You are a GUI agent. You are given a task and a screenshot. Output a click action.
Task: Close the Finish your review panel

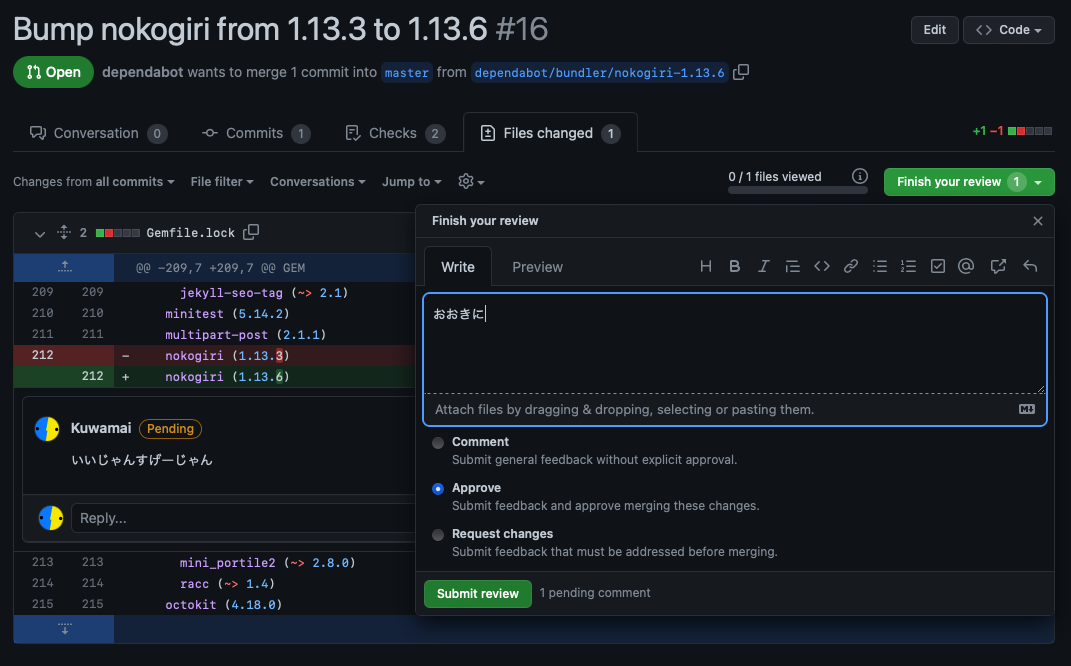[1038, 221]
